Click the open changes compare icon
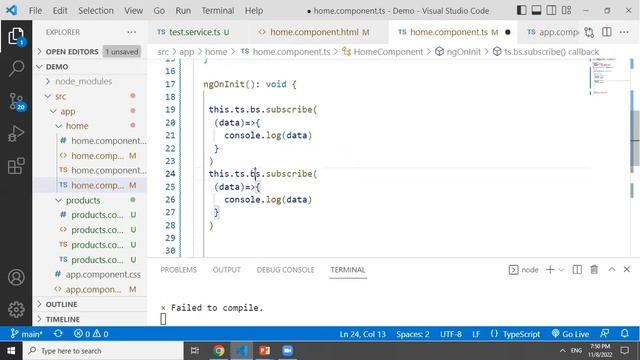Image resolution: width=640 pixels, height=360 pixels. click(x=589, y=32)
